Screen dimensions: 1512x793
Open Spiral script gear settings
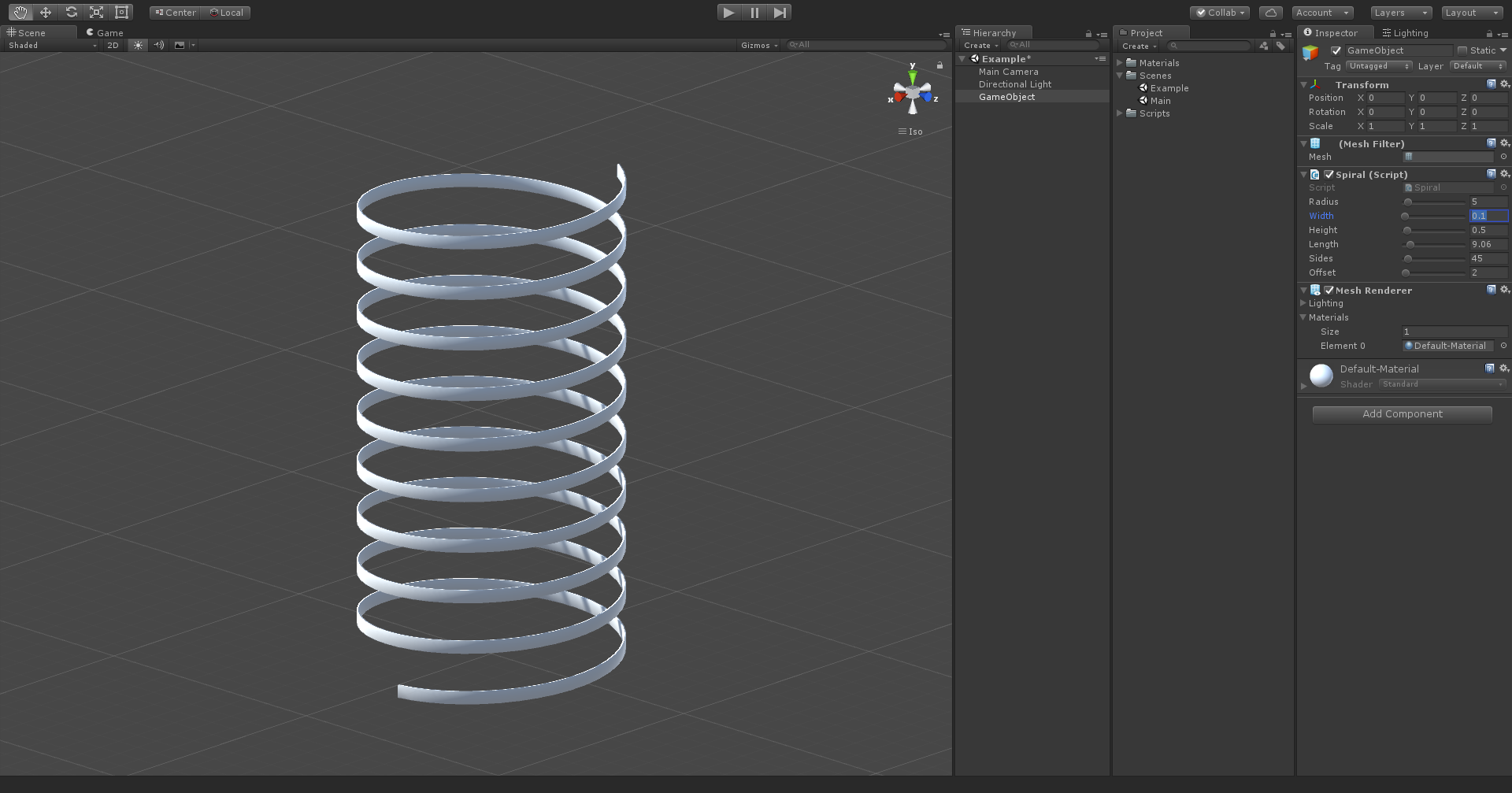(1504, 174)
